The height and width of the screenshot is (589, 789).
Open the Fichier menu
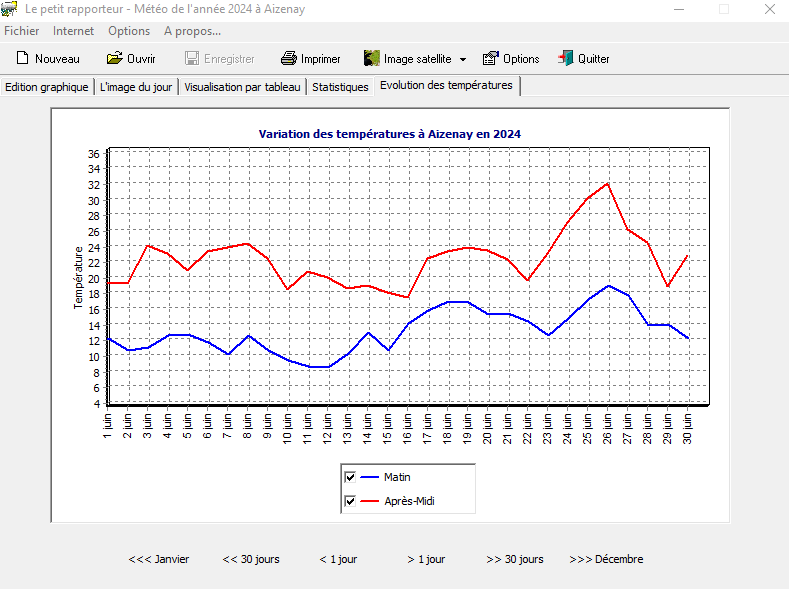[x=22, y=31]
